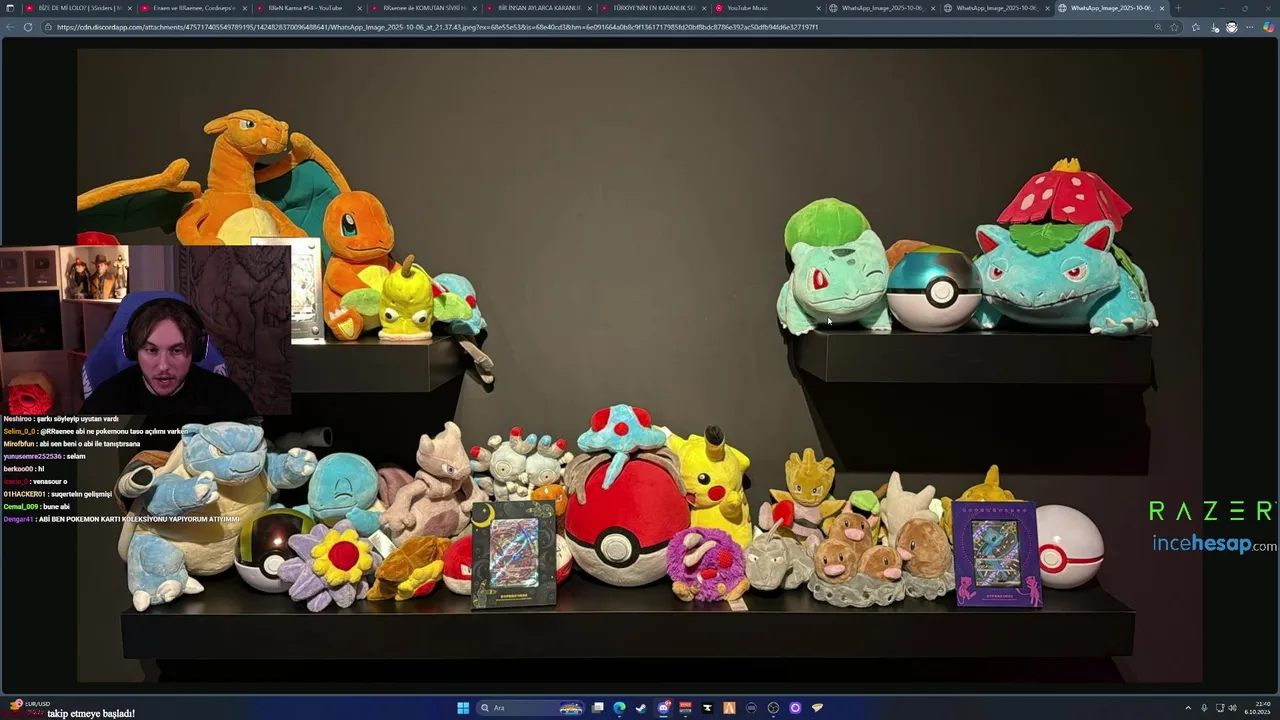This screenshot has width=1280, height=720.
Task: Click the zoom magnifier icon in address bar
Action: 1158,27
